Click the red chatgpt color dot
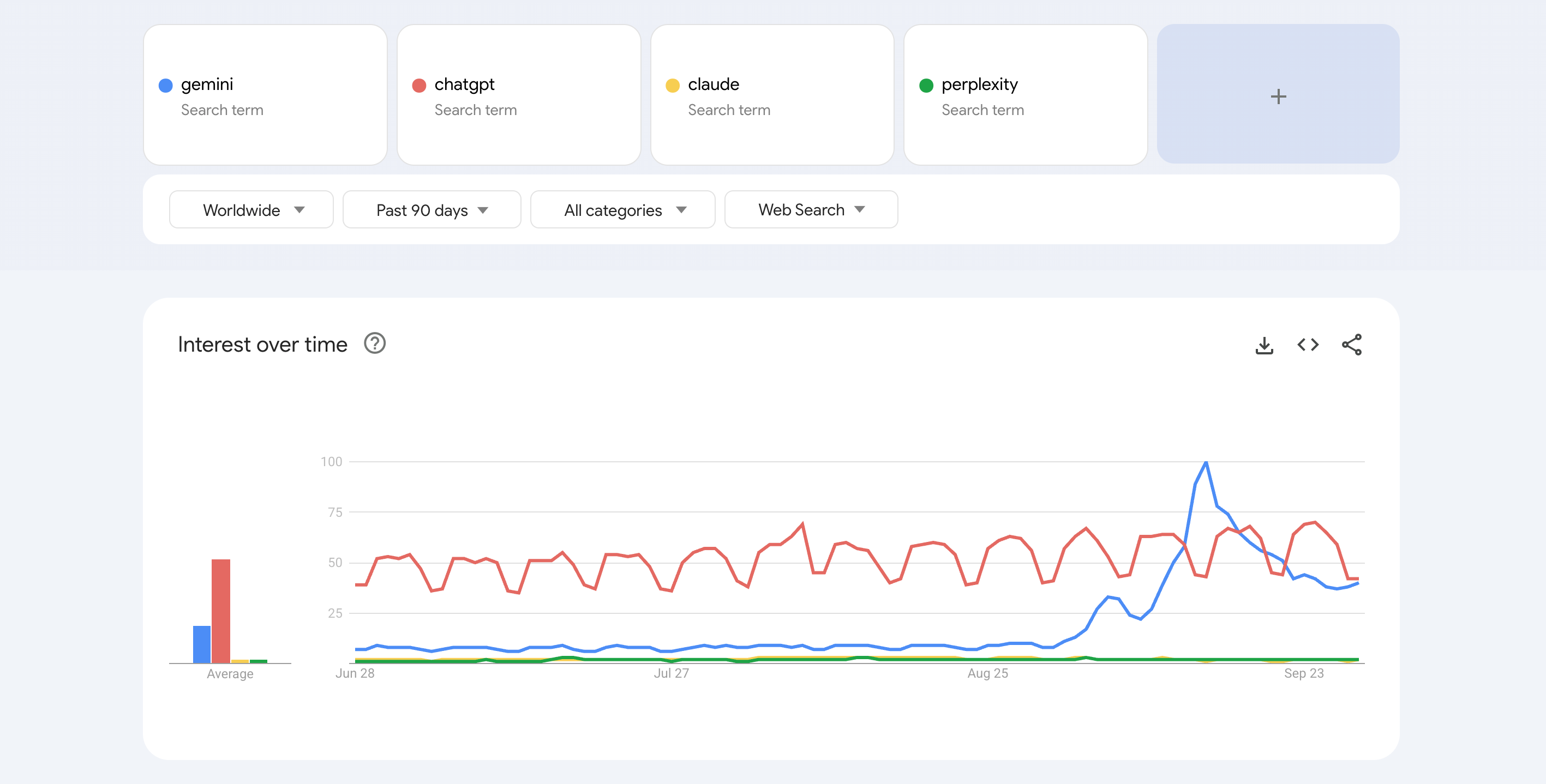Viewport: 1546px width, 784px height. pyautogui.click(x=419, y=85)
